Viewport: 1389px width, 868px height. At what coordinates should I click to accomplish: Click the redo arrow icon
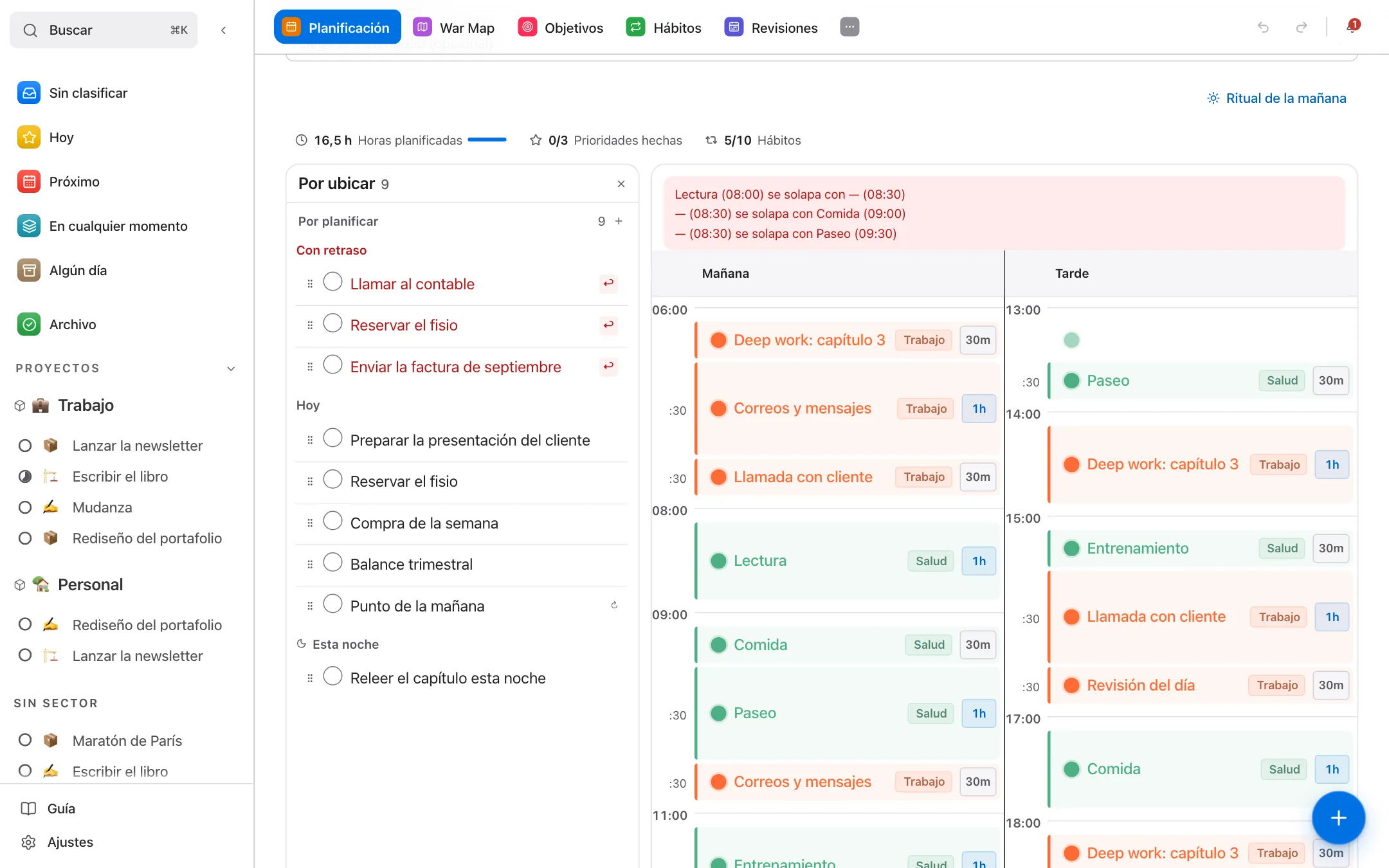1302,27
